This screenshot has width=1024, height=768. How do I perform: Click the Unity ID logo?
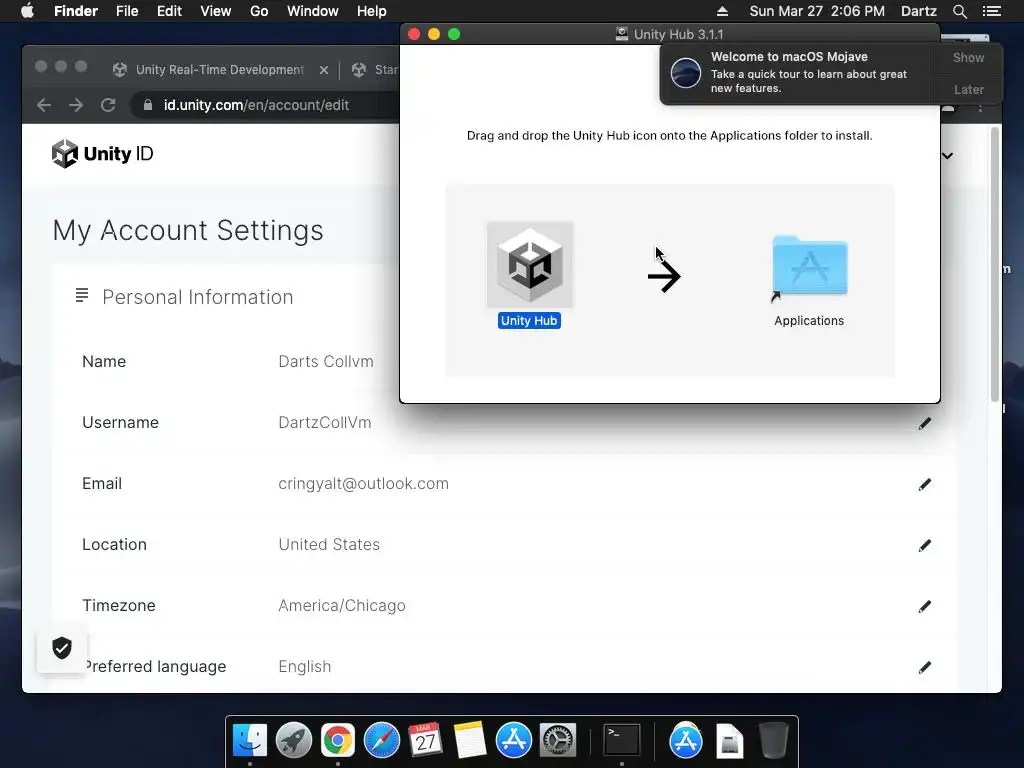coord(103,153)
